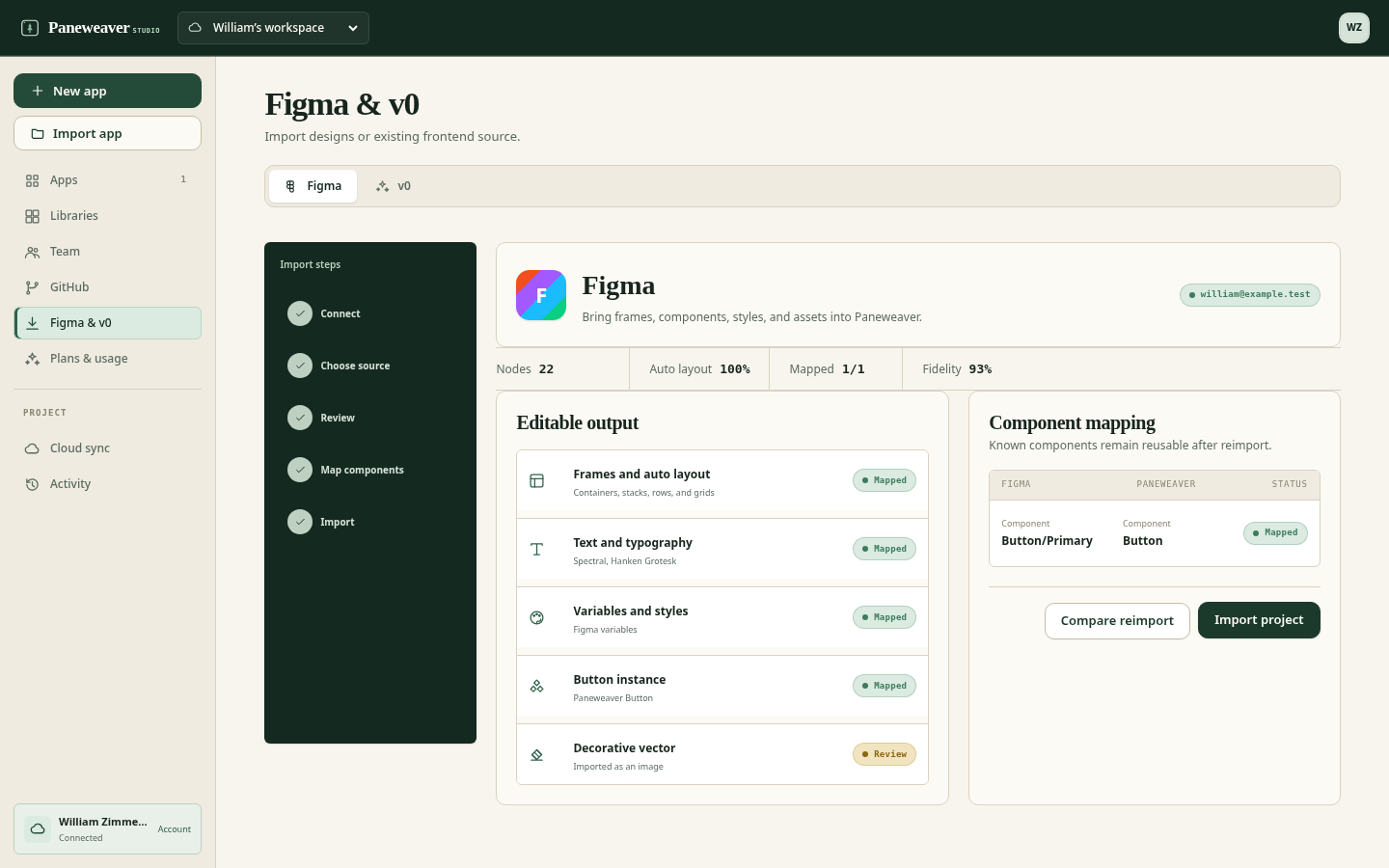Click the Plans & usage sparkle icon
Screen dimensions: 1389x868
(x=32, y=359)
